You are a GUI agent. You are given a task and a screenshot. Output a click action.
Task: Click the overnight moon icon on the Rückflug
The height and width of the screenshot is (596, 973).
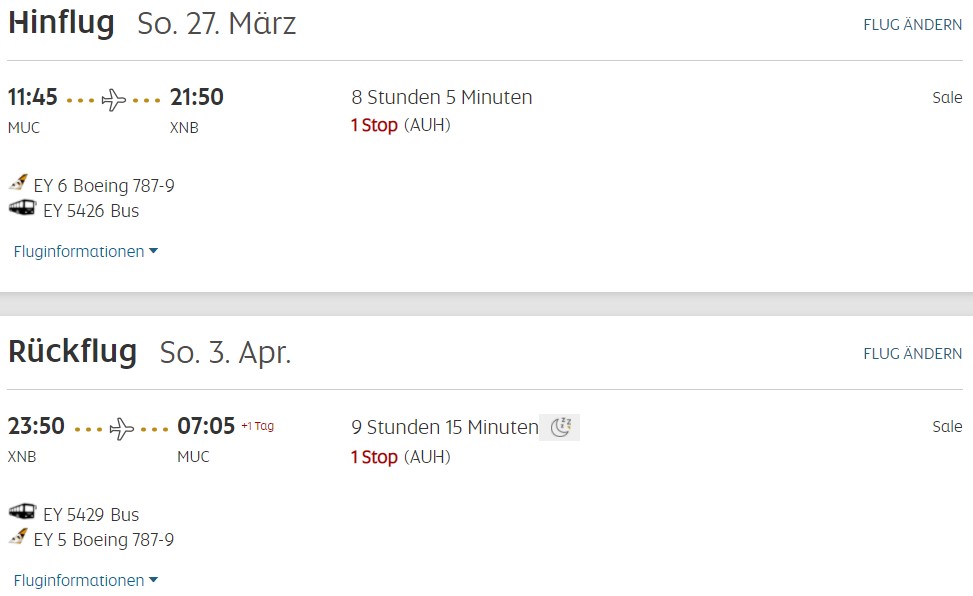(560, 428)
